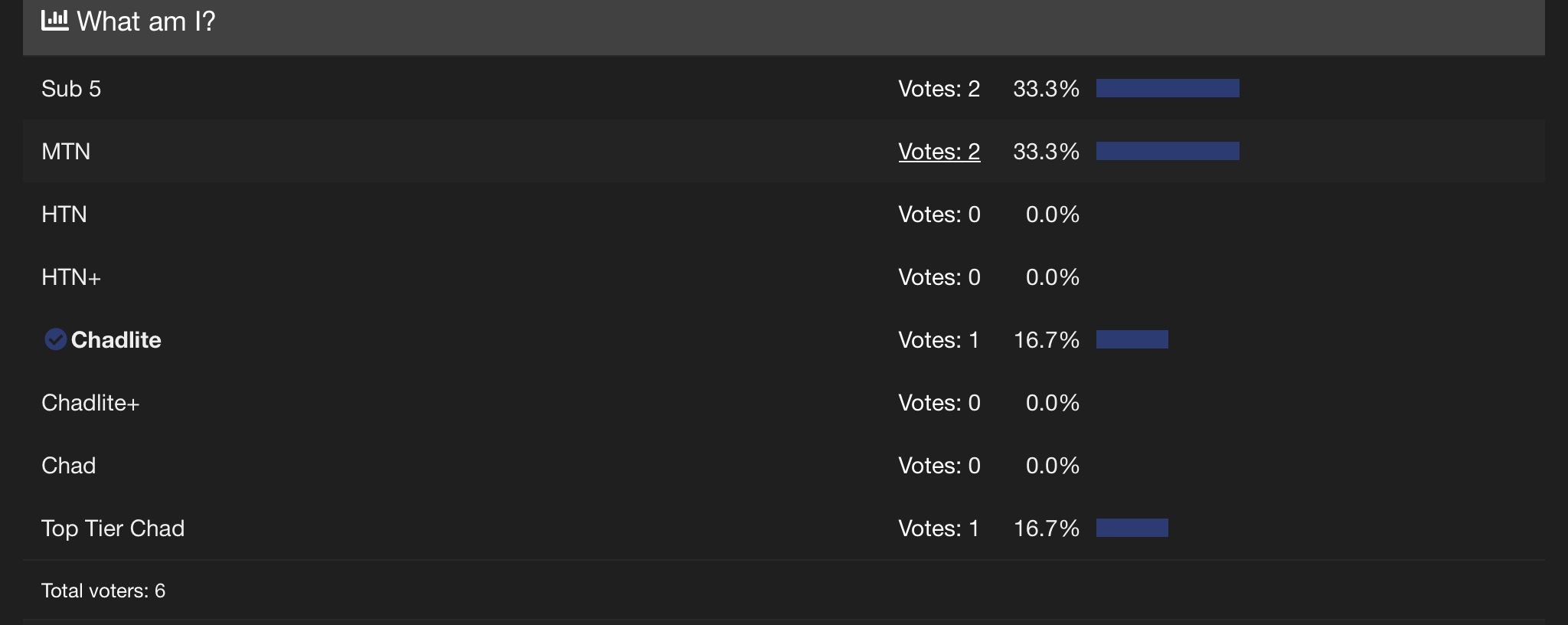Click Votes: 1 for Chadlite
This screenshot has width=1568, height=625.
(939, 340)
